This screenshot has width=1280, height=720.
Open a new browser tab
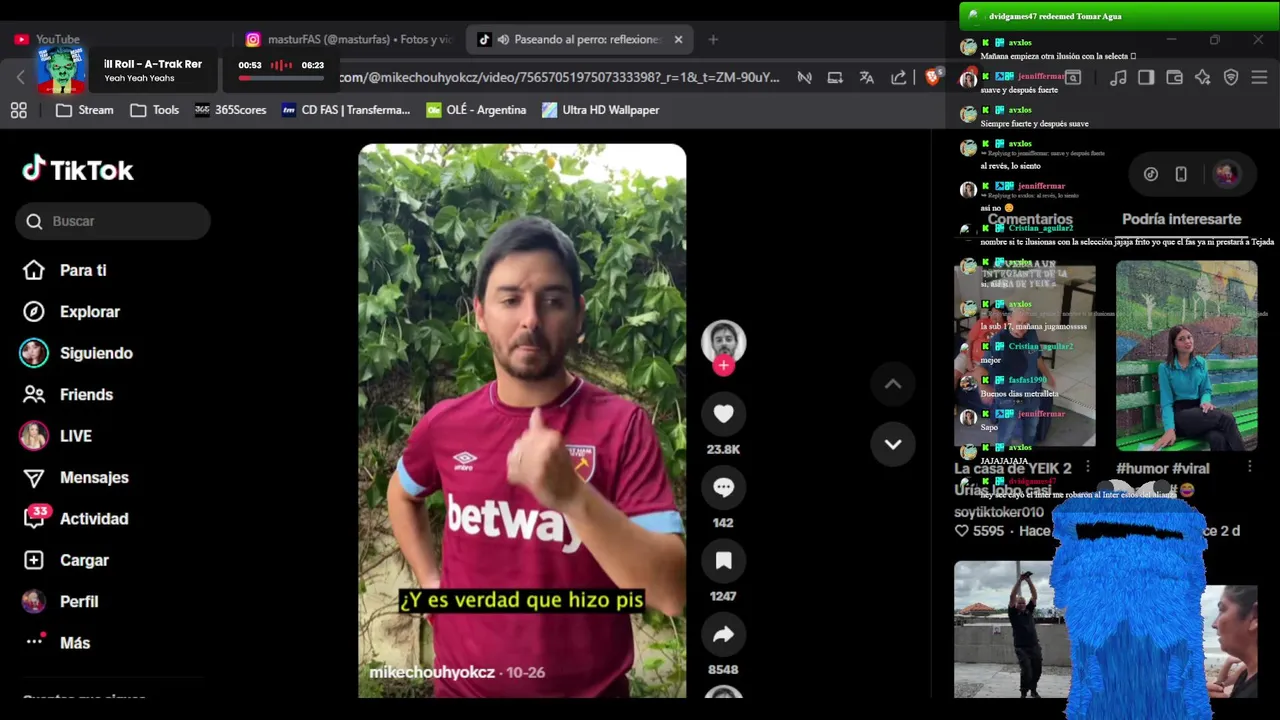[713, 39]
